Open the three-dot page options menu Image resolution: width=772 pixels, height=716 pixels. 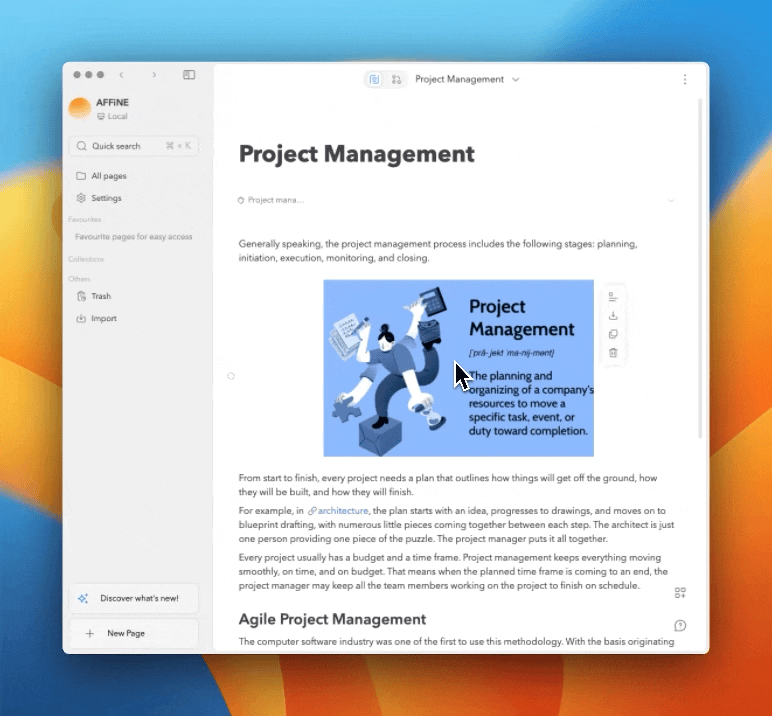click(x=685, y=79)
